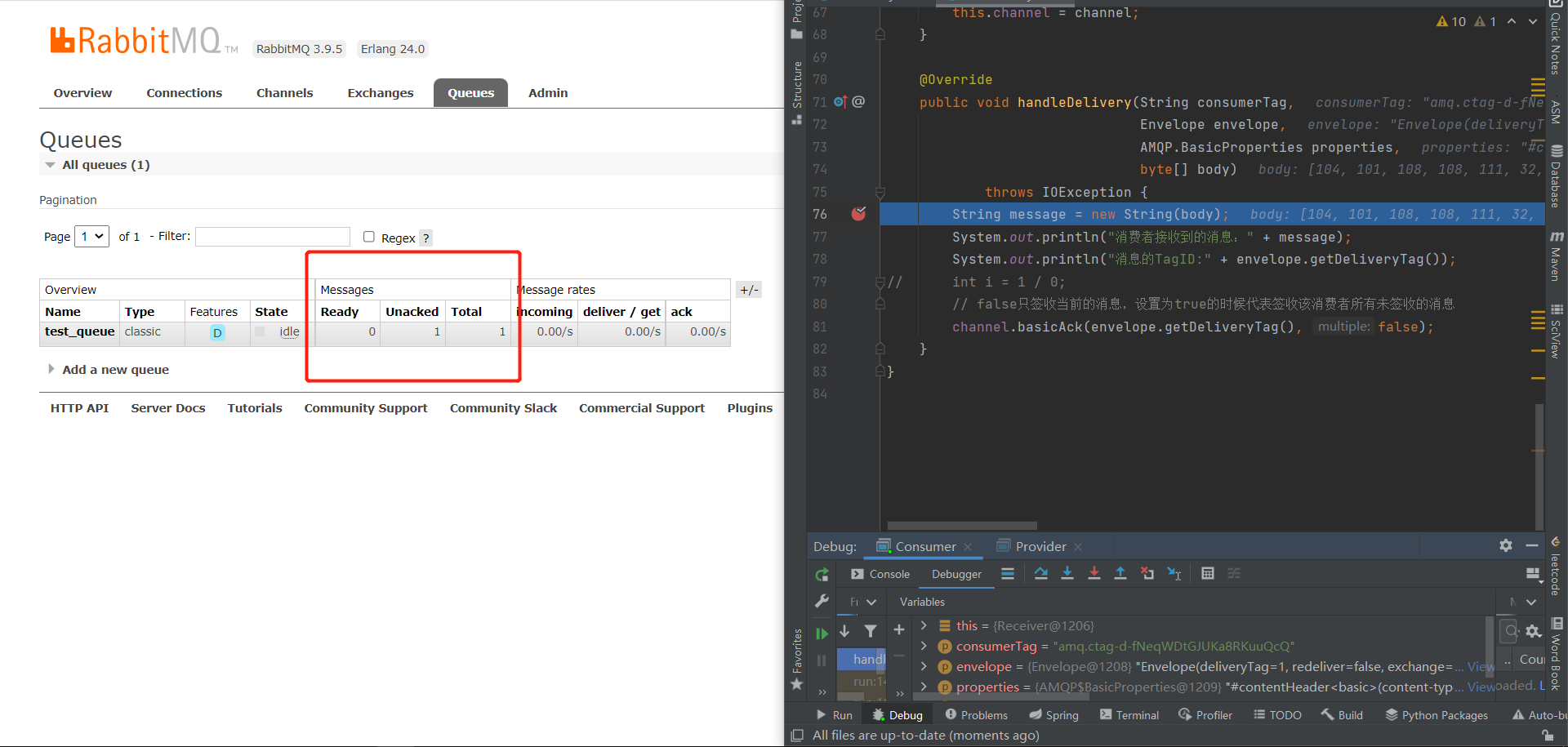Open HTTP API link
This screenshot has height=747, width=1568.
coord(79,408)
